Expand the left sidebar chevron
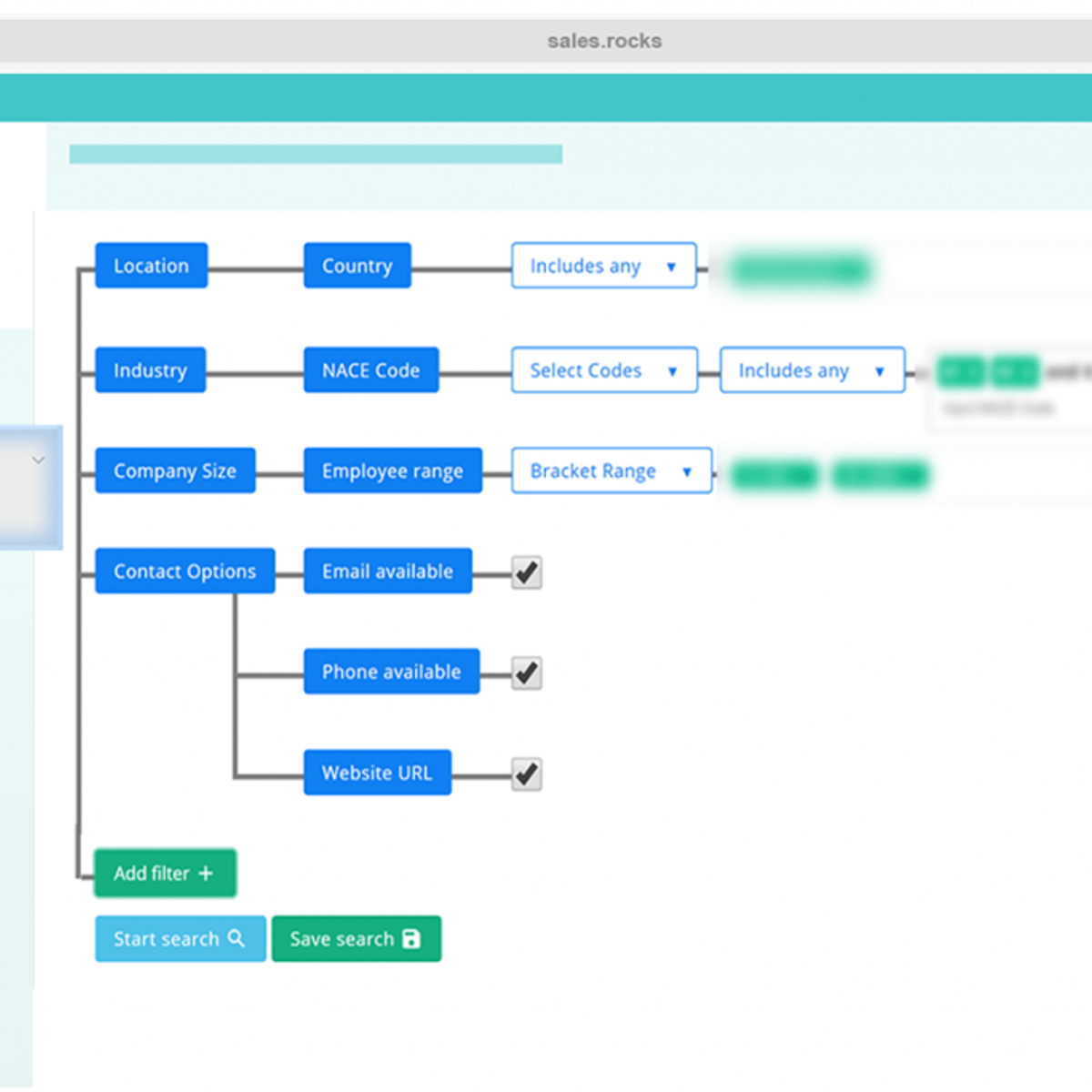The width and height of the screenshot is (1092, 1092). [38, 460]
